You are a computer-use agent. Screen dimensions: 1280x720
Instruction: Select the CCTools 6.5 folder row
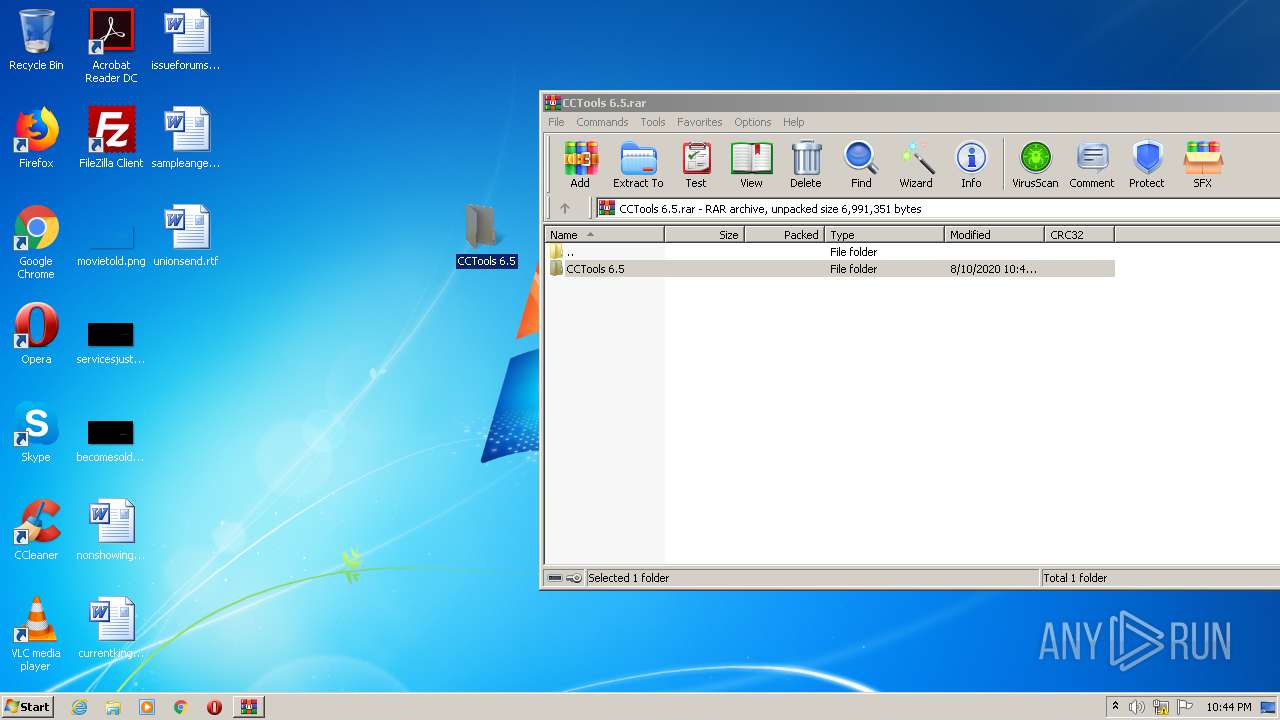click(830, 269)
